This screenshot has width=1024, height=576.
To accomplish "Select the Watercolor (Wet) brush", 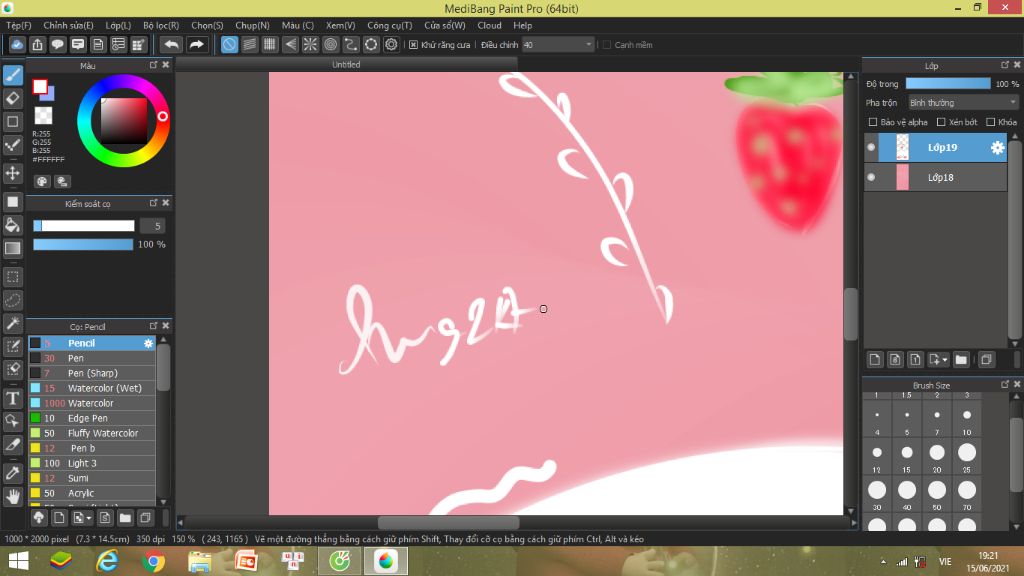I will tap(92, 389).
